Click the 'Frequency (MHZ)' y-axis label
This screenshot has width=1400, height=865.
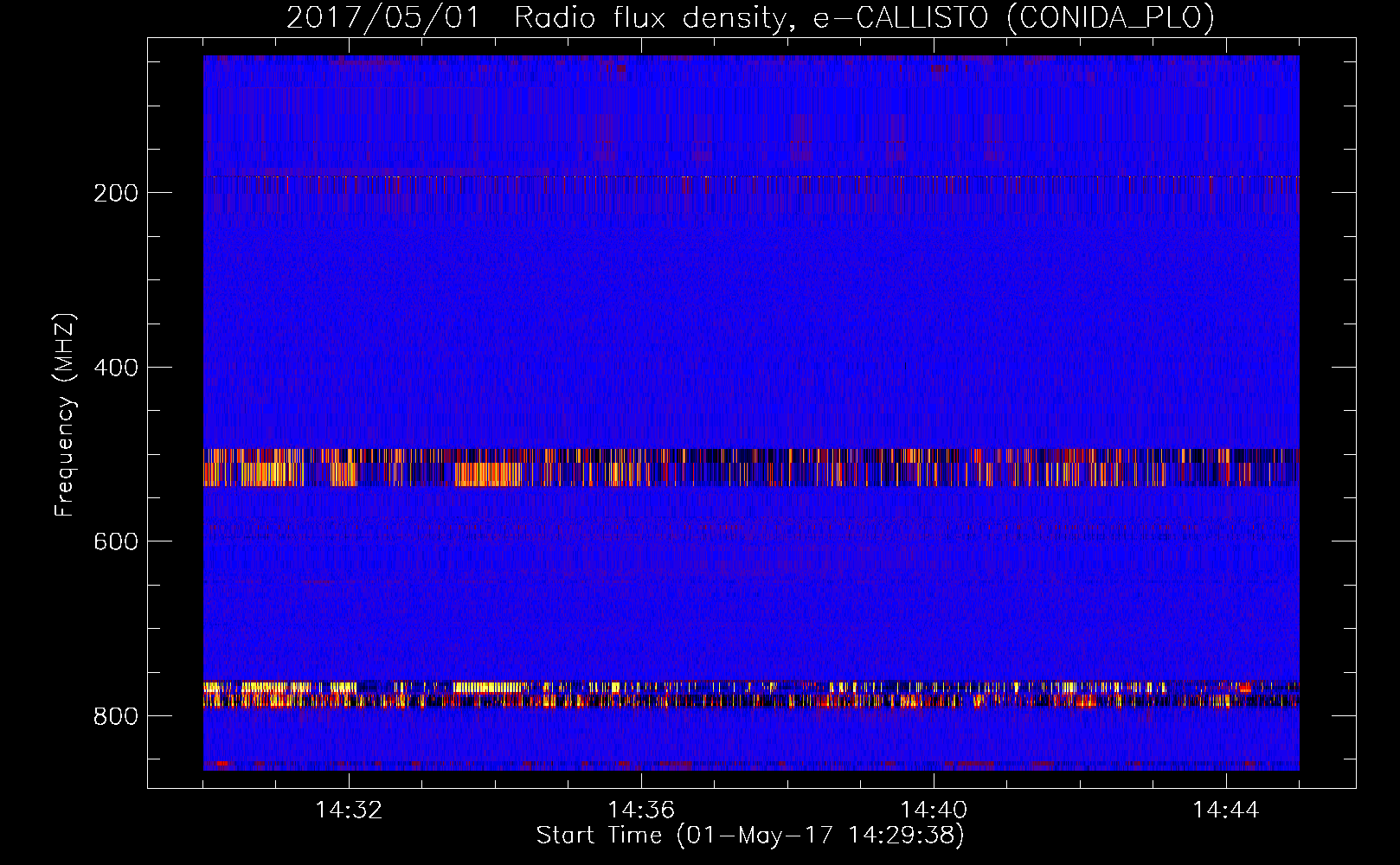[65, 415]
